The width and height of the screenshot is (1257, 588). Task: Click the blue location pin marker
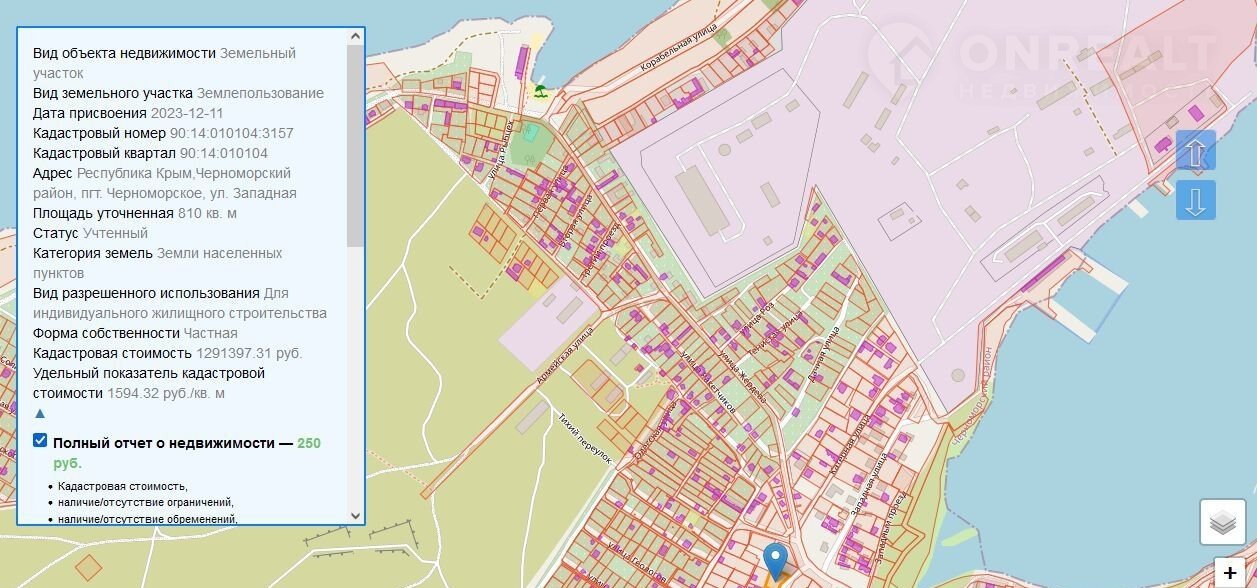775,560
